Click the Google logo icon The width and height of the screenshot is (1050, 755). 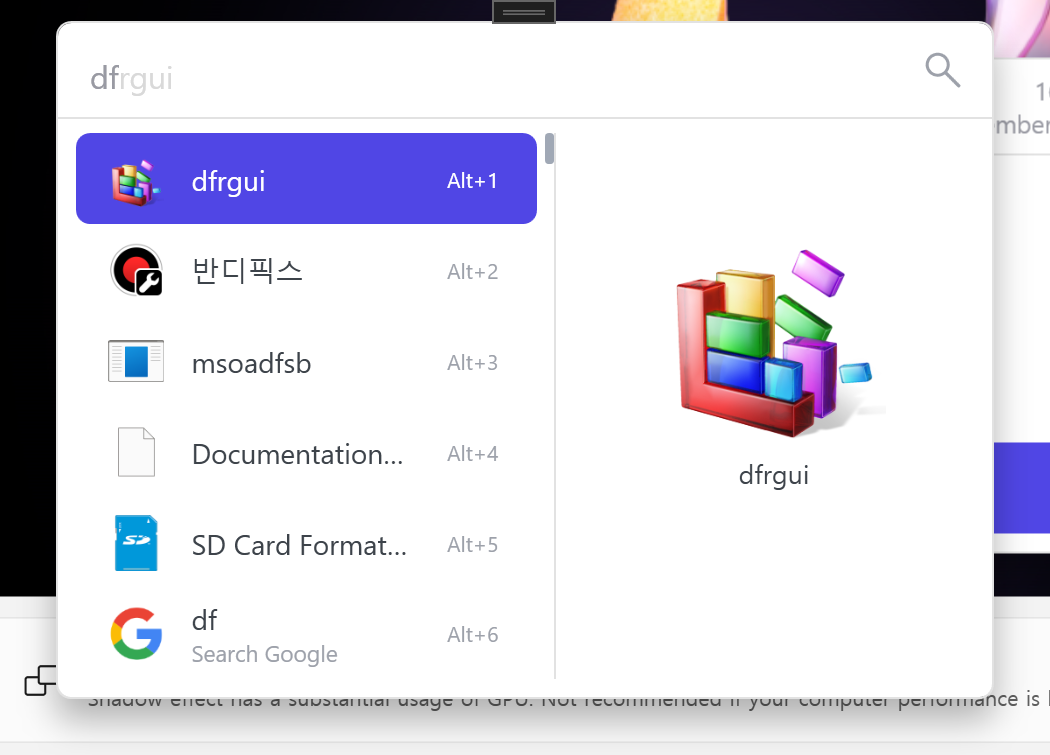[x=137, y=634]
